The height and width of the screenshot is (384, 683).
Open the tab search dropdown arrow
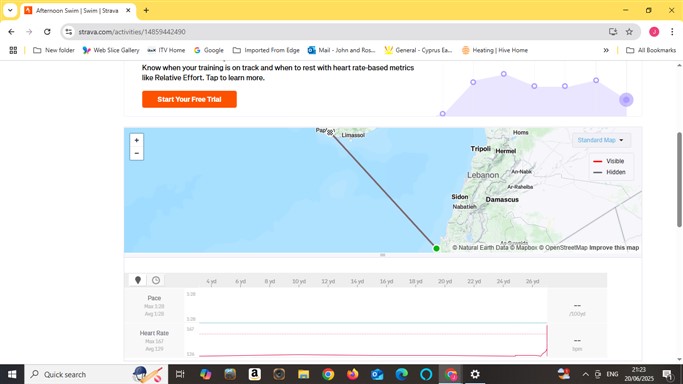coord(10,10)
